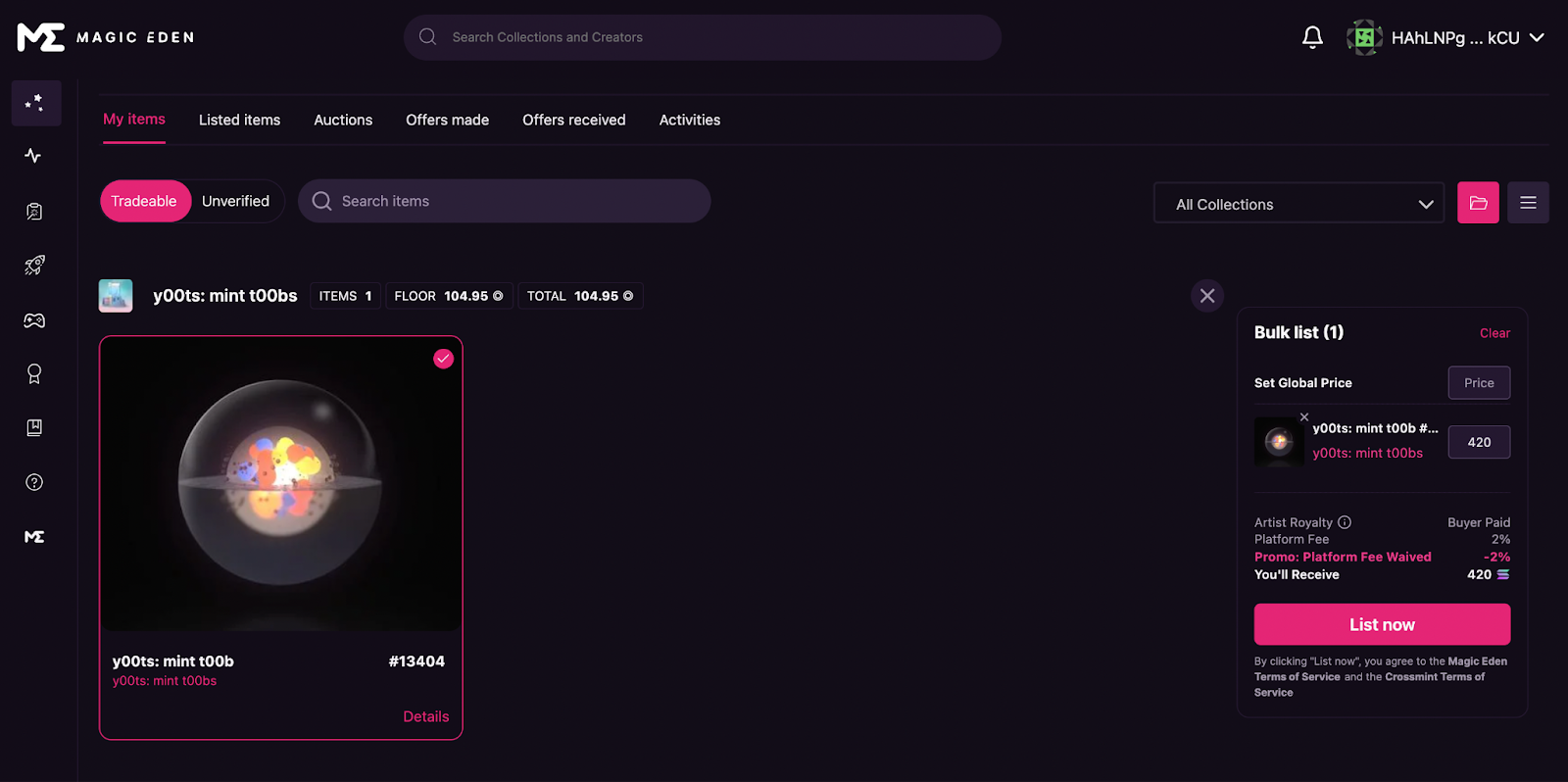
Task: Open the gaming controller sidebar icon
Action: point(34,320)
